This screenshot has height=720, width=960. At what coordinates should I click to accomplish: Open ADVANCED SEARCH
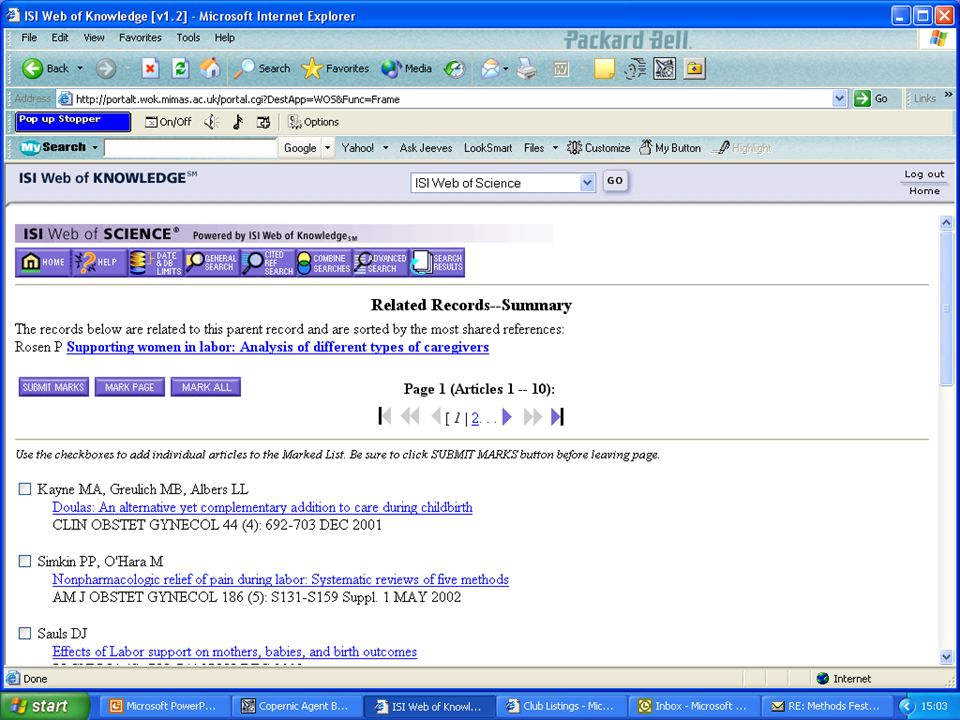380,262
